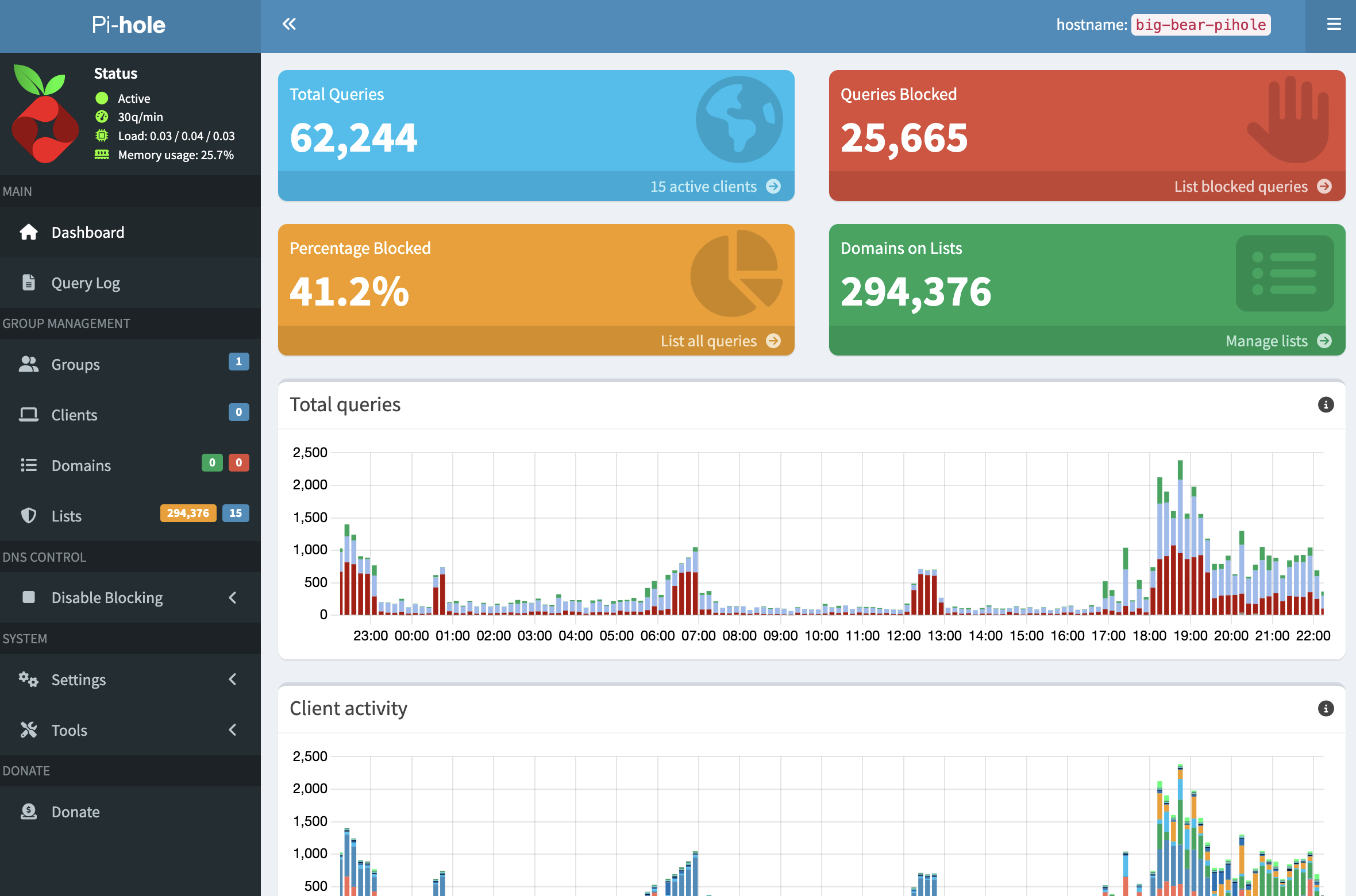The width and height of the screenshot is (1356, 896).
Task: Click the laptop icon next to Clients
Action: 28,414
